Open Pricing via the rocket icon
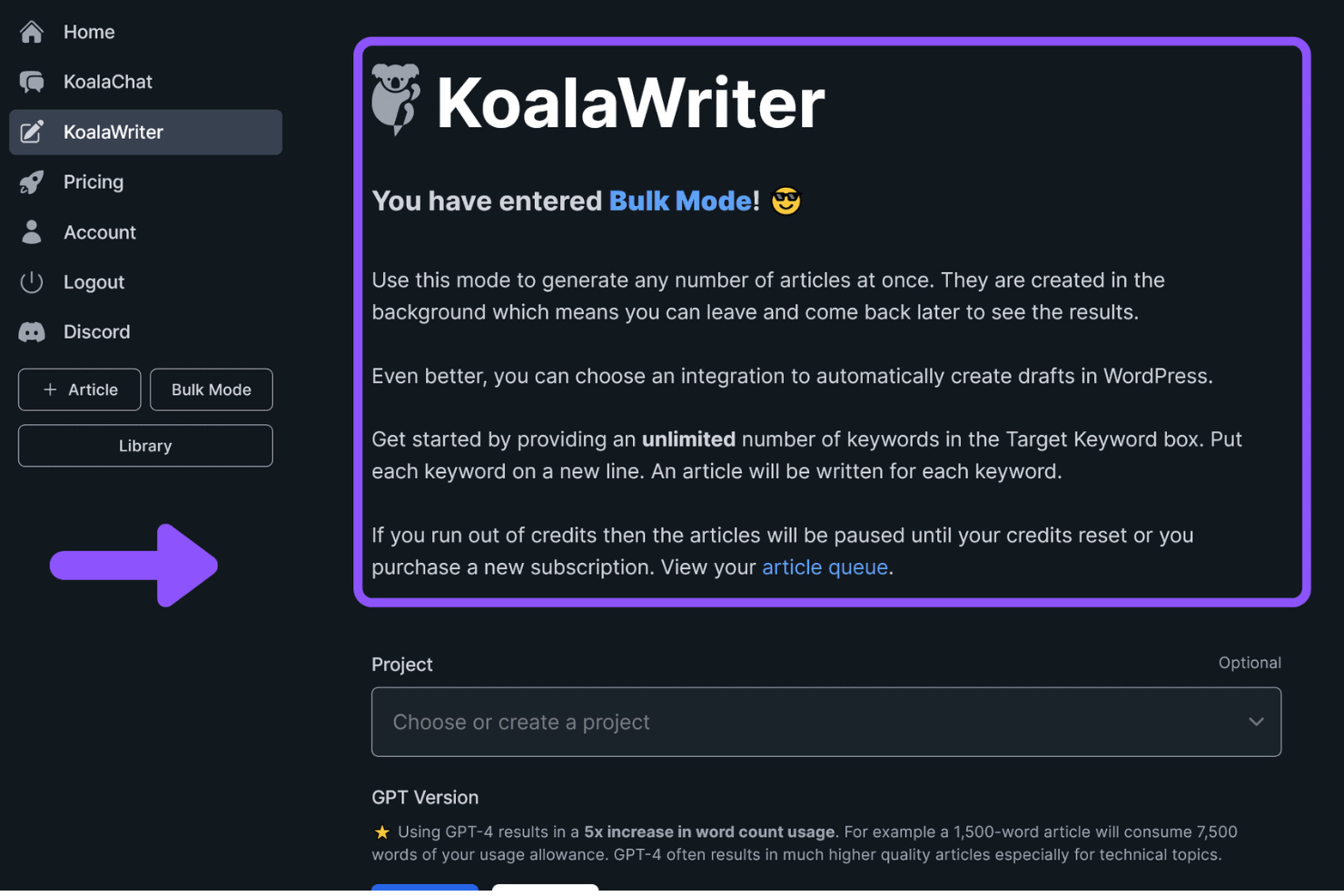The width and height of the screenshot is (1344, 896). point(31,182)
